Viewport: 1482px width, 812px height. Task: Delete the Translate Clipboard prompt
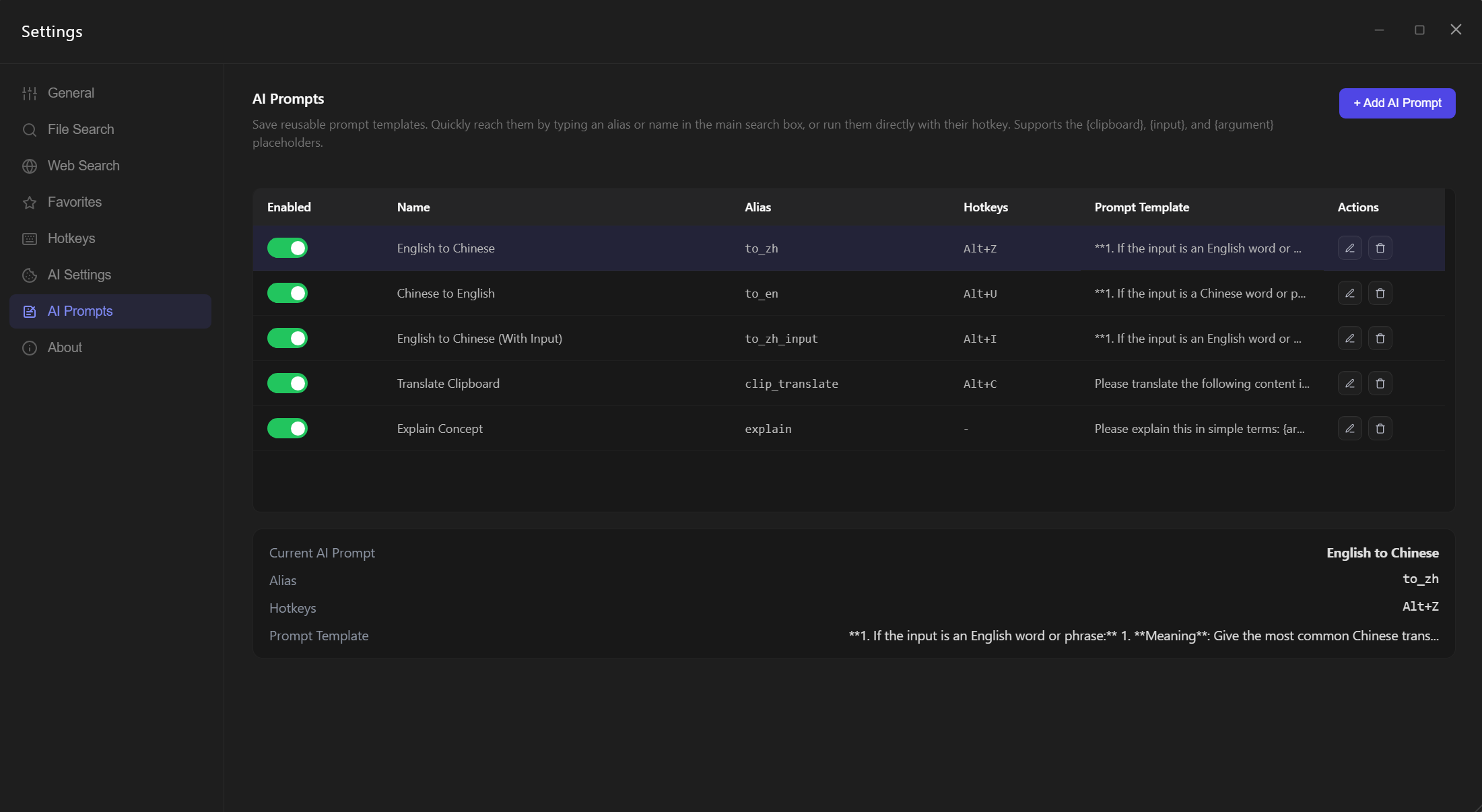coord(1380,384)
